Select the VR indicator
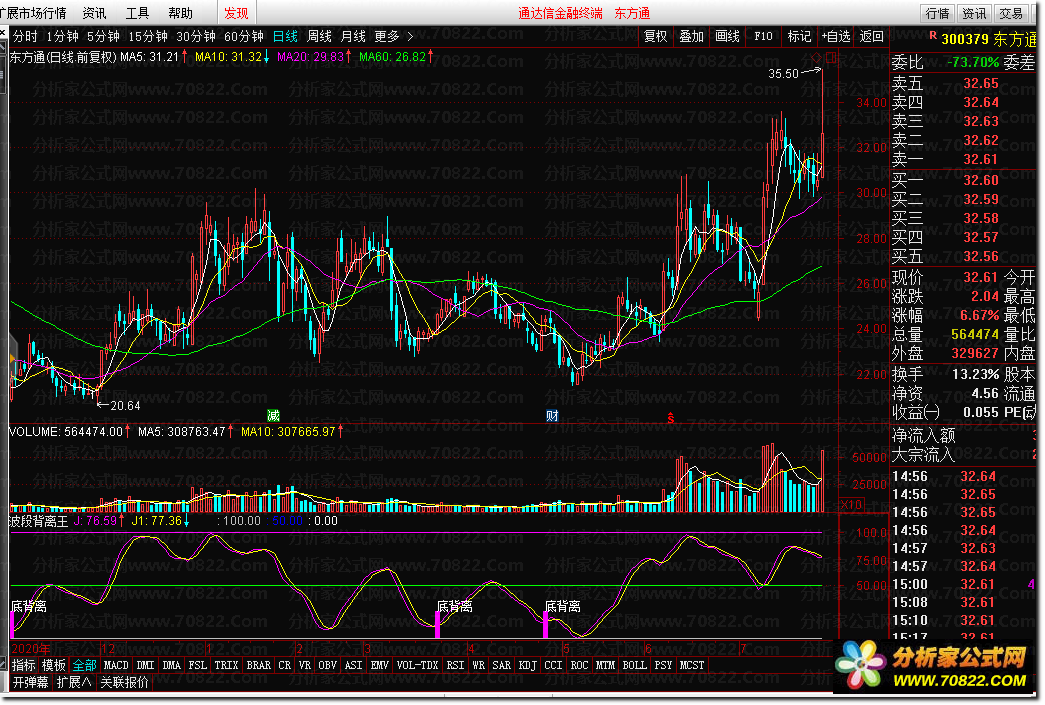The width and height of the screenshot is (1045, 705). [x=305, y=665]
